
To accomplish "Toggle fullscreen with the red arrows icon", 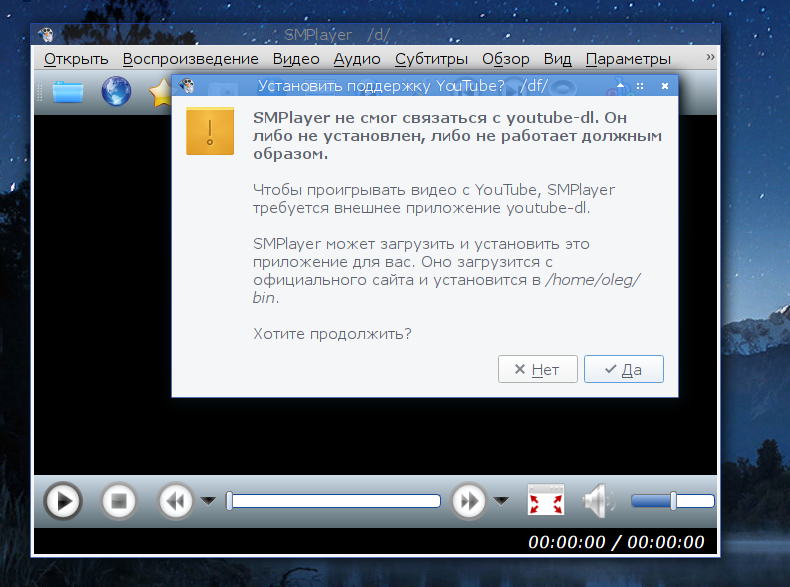I will coord(546,500).
